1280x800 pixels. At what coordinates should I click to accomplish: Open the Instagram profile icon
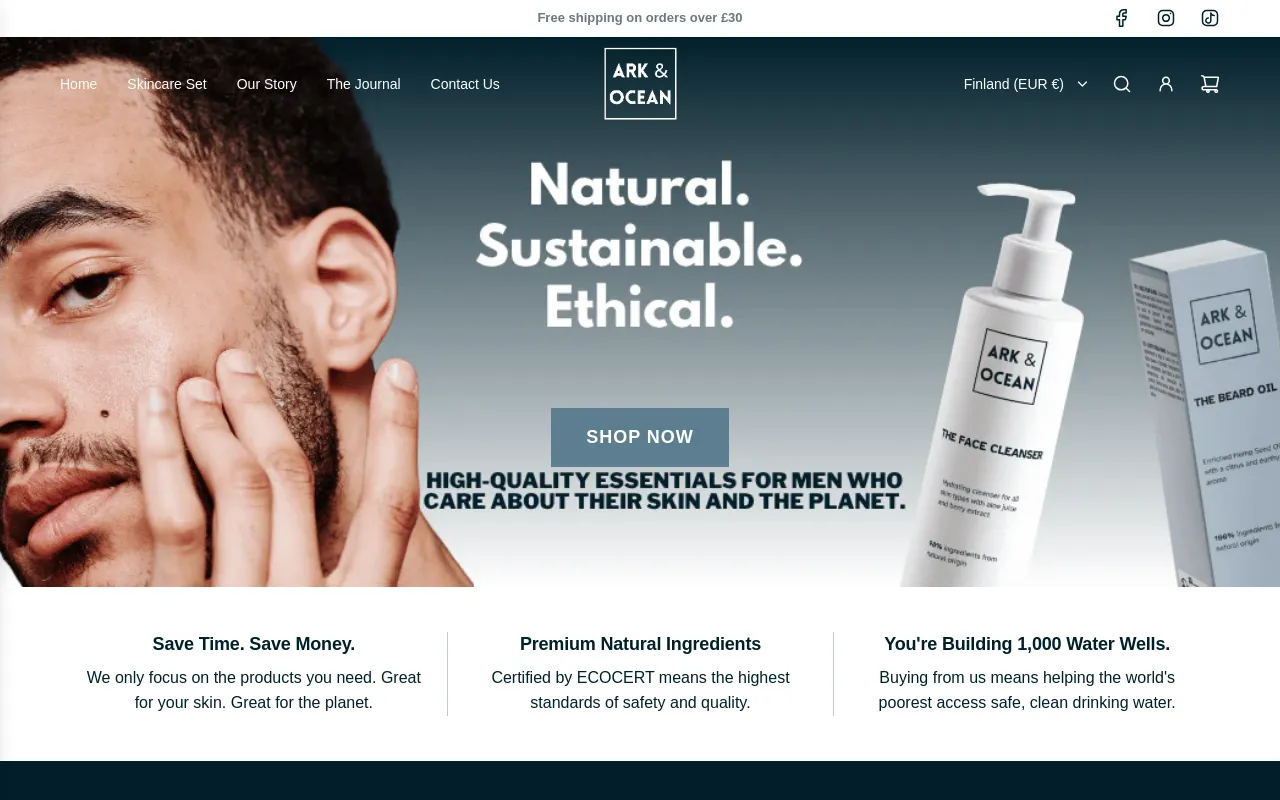[x=1166, y=18]
